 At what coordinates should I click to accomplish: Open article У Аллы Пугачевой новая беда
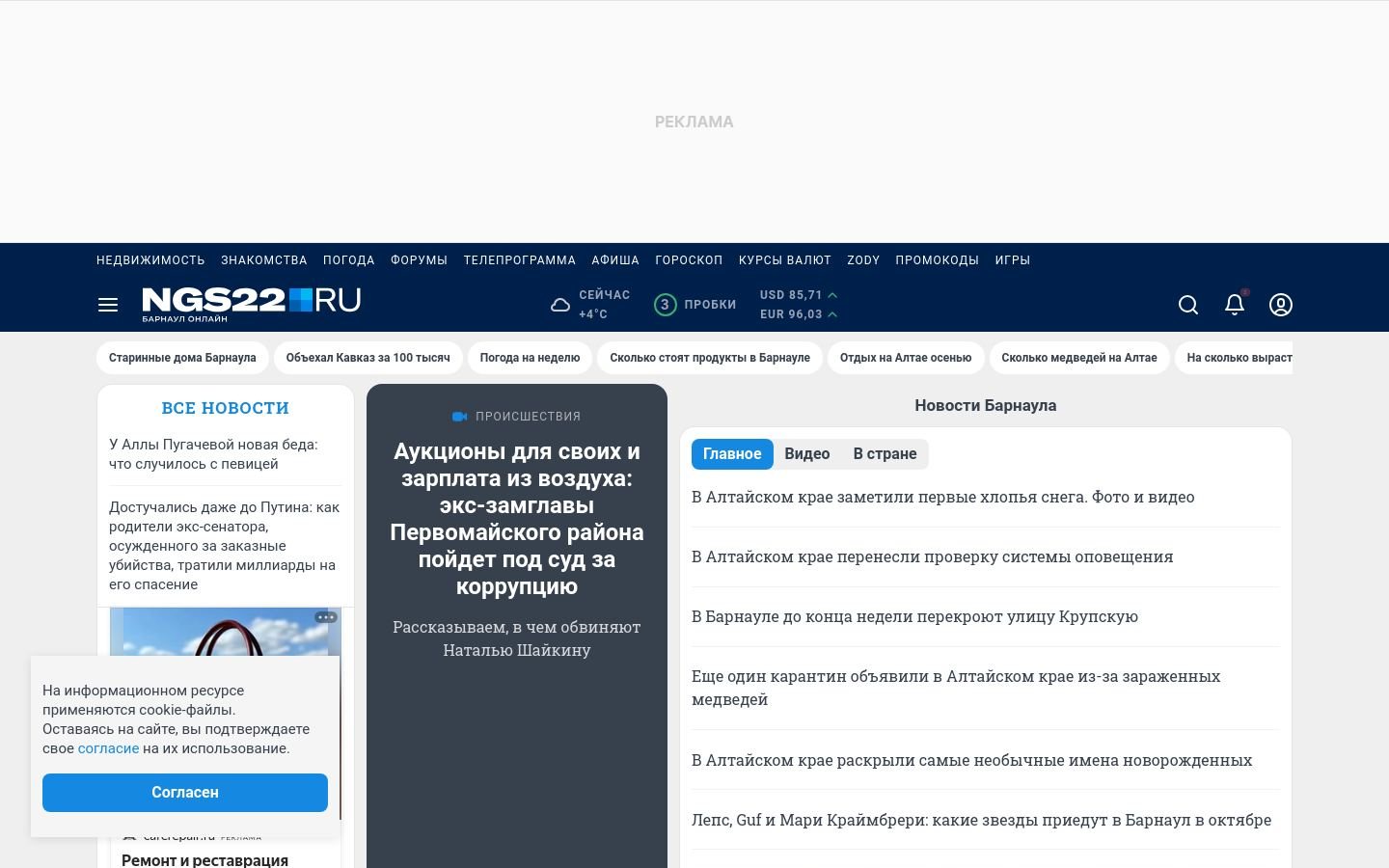coord(213,454)
